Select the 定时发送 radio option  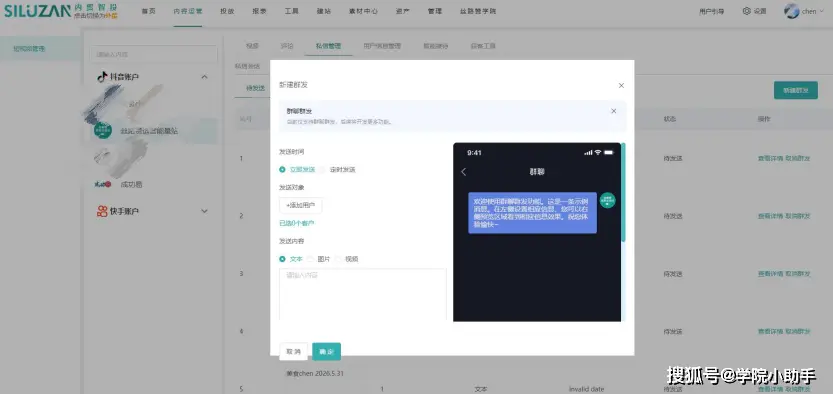pyautogui.click(x=337, y=170)
